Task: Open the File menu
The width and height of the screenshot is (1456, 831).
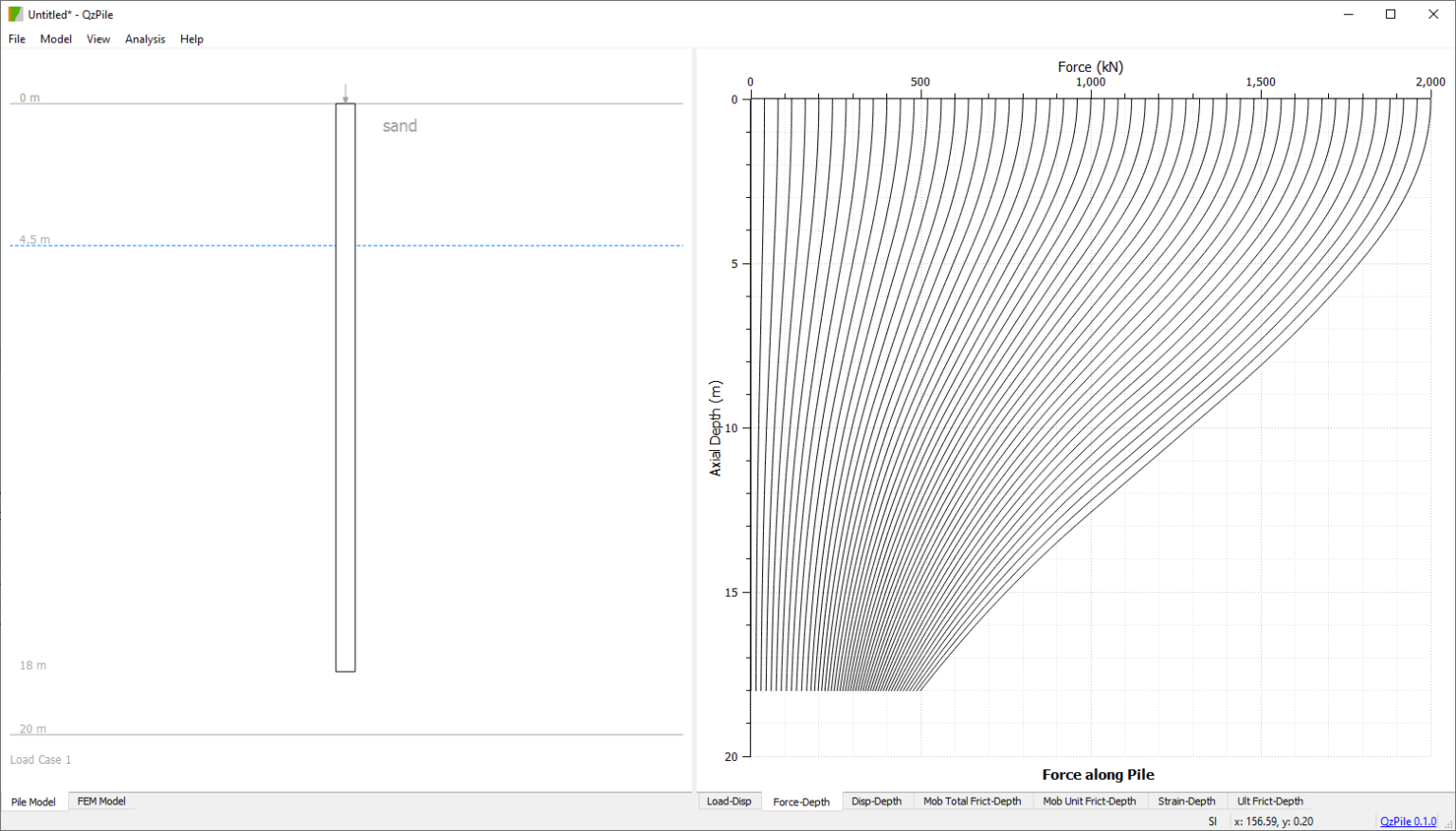Action: tap(17, 39)
